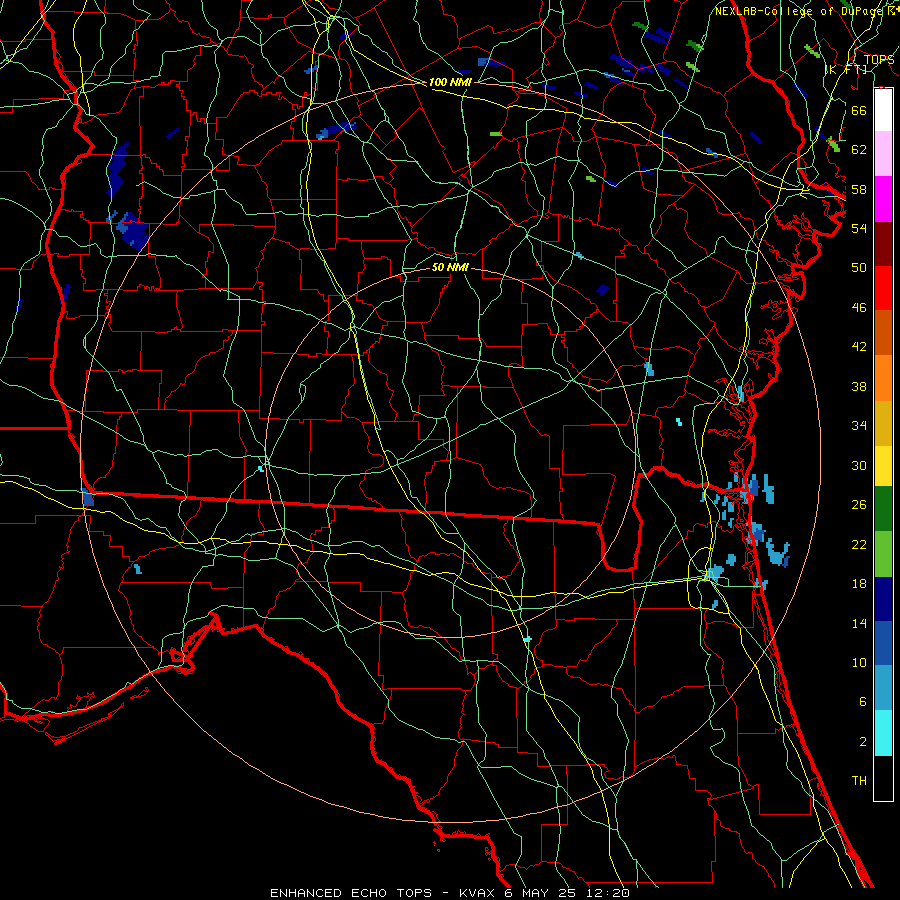Click legend value '34'

[859, 426]
